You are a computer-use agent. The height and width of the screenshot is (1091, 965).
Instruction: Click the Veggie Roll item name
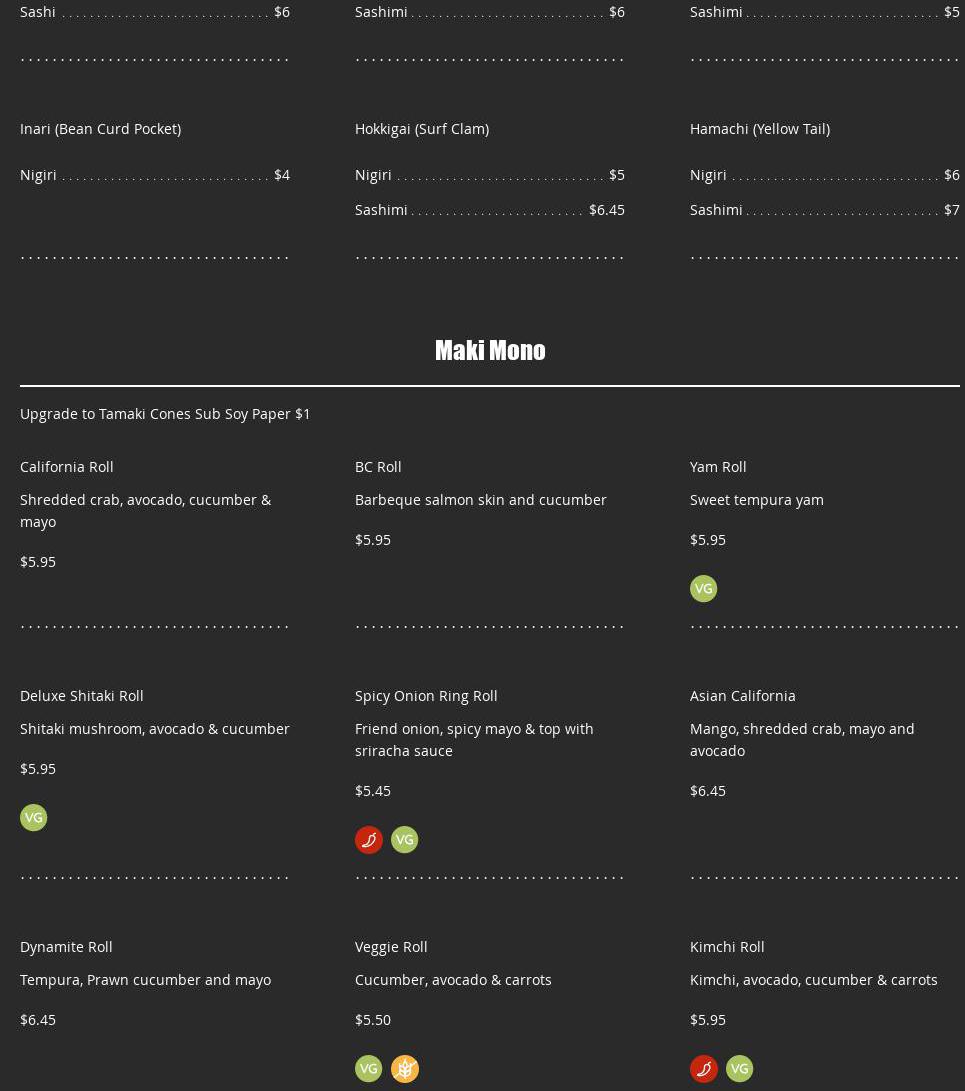(x=391, y=946)
